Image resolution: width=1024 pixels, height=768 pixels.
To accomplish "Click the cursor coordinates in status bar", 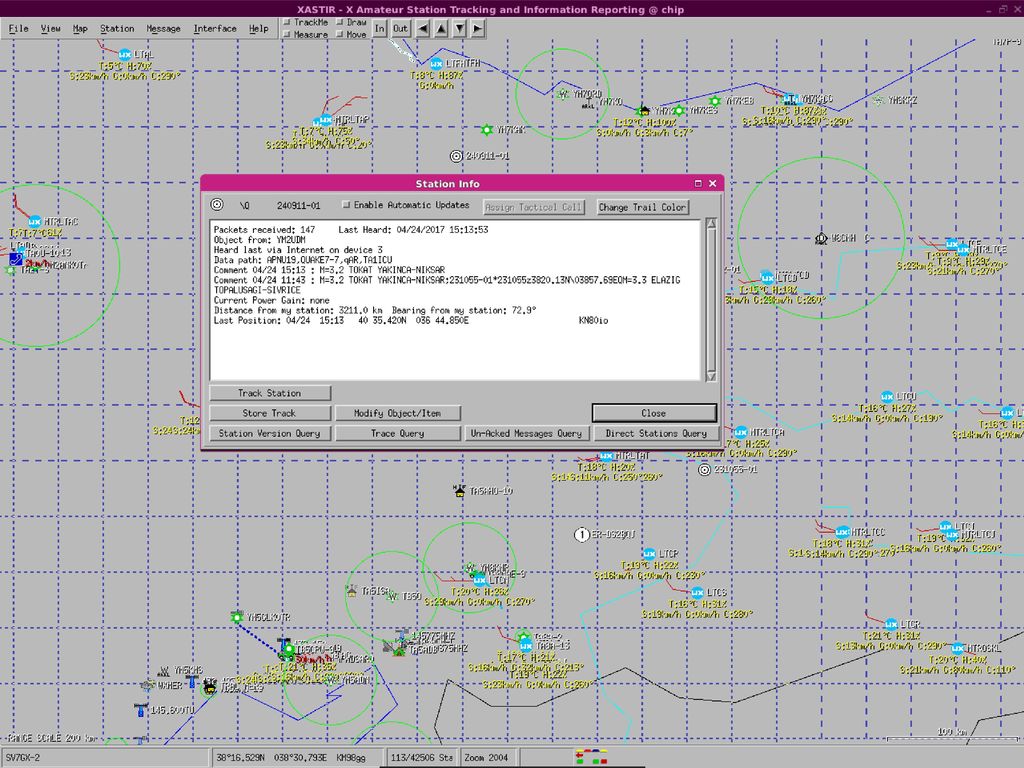I will (x=298, y=758).
